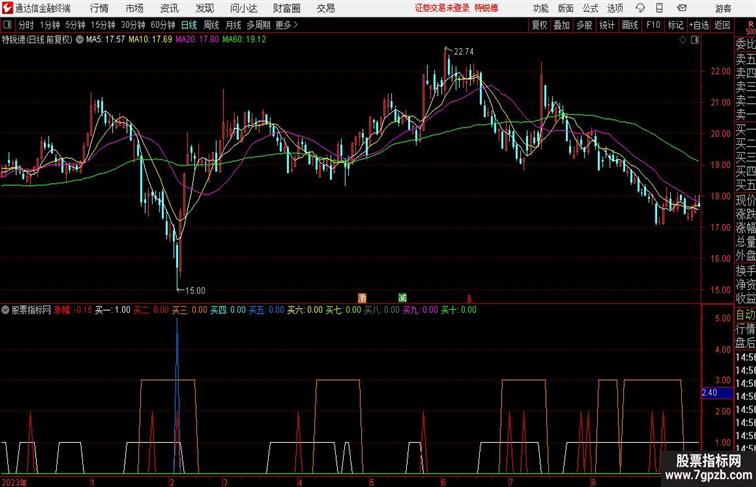Click the 15.00 low price label
756x487 pixels.
(195, 291)
